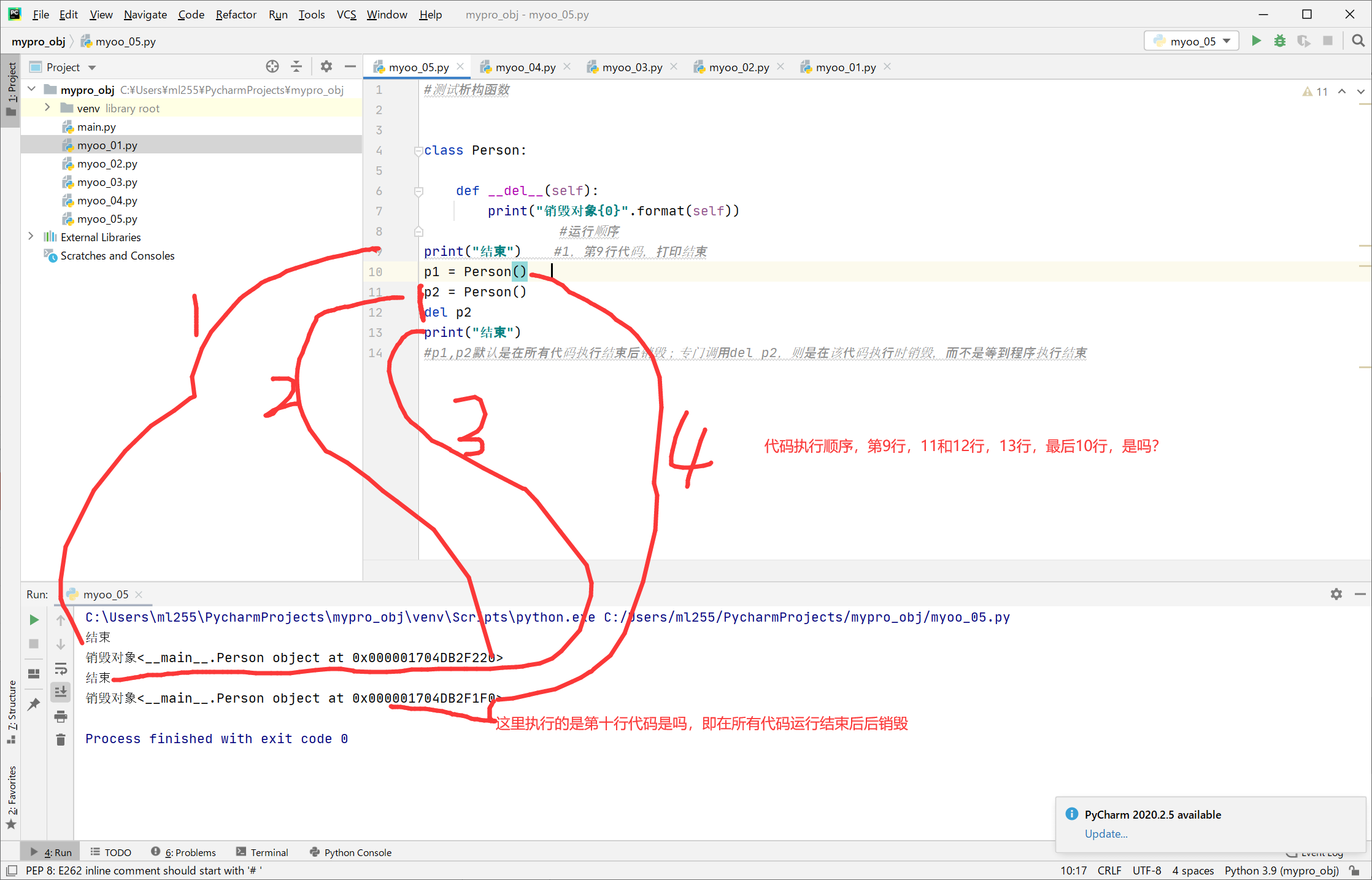Toggle the Z: Structure side panel
This screenshot has width=1372, height=880.
click(11, 712)
